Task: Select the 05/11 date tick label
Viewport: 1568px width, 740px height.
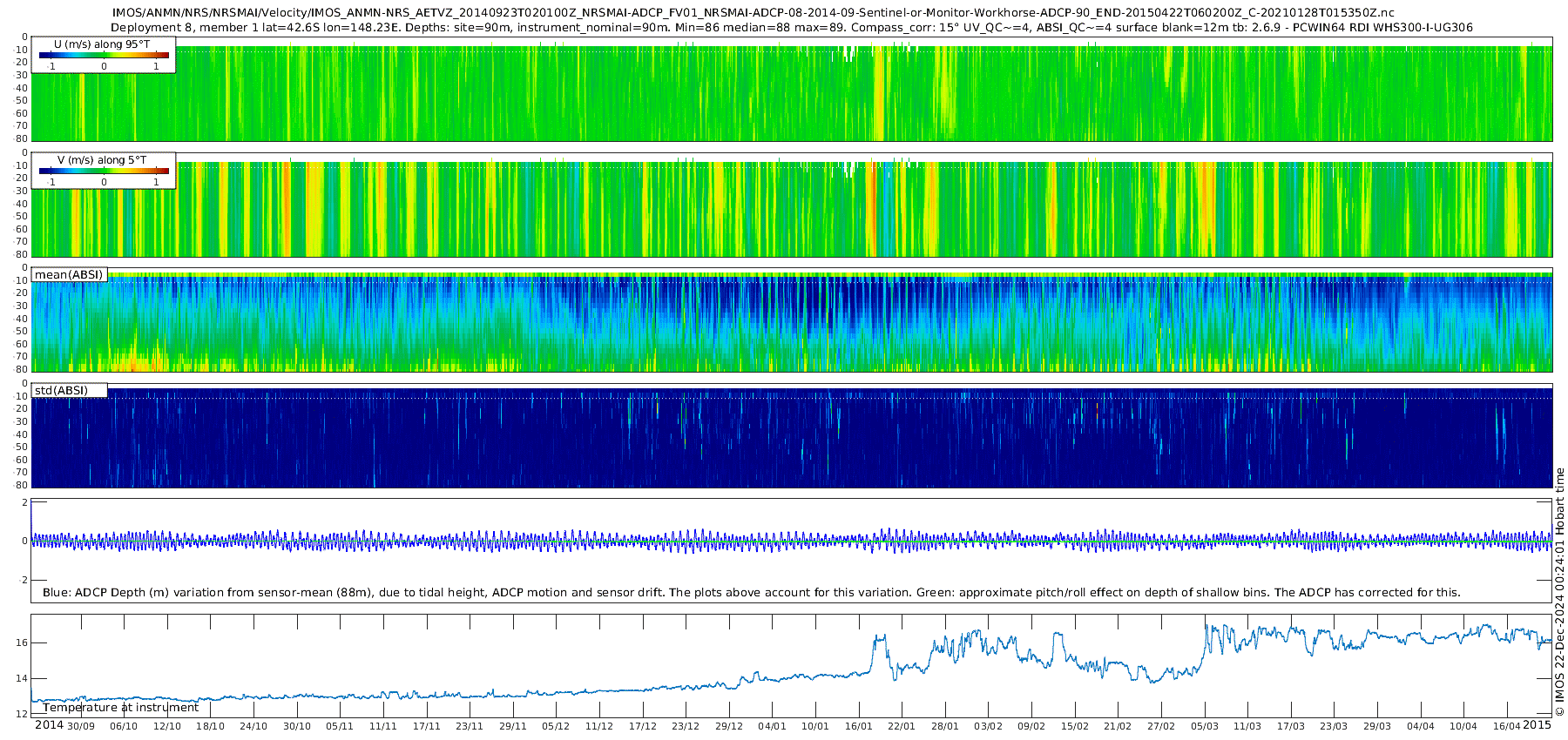Action: pyautogui.click(x=340, y=726)
